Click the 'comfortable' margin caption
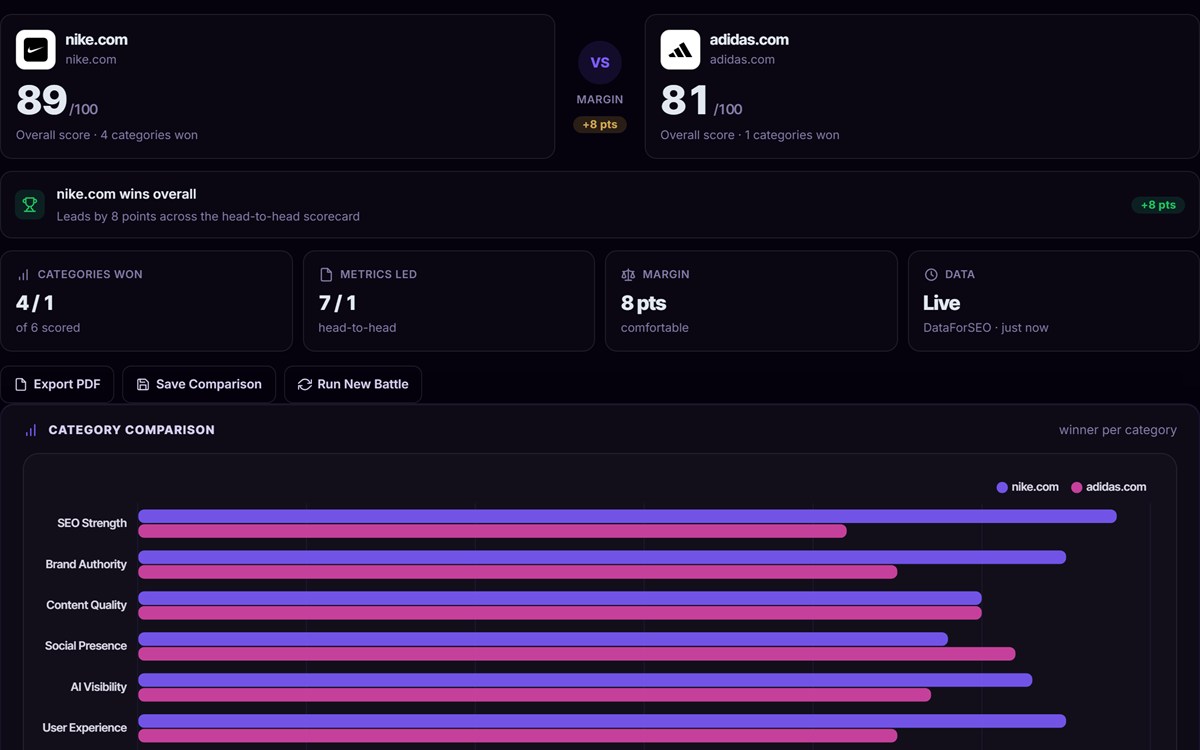The image size is (1200, 750). coord(655,328)
